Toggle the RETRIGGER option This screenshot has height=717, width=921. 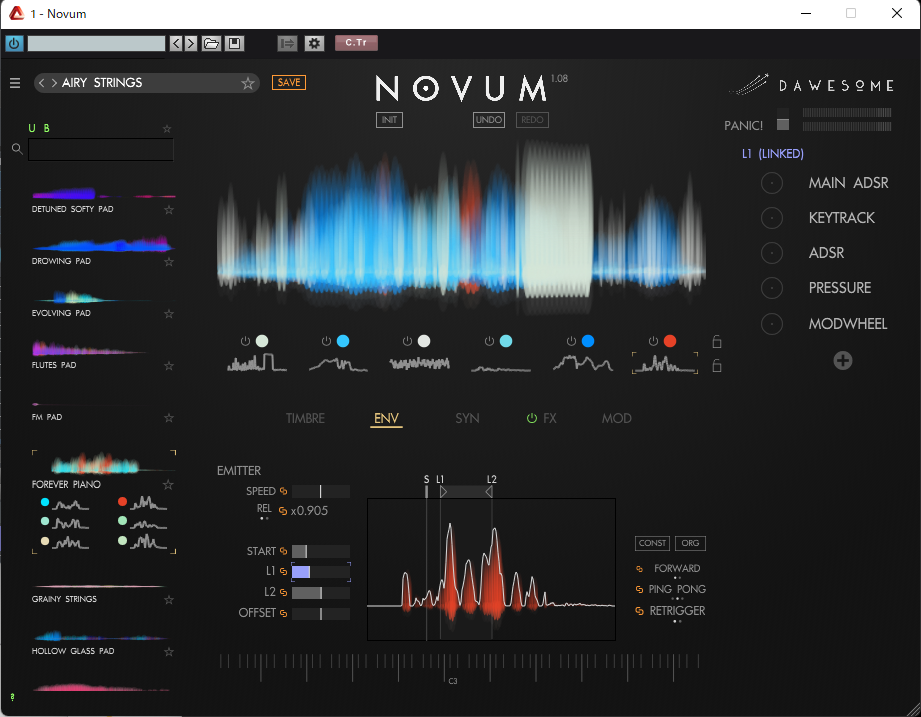click(677, 611)
